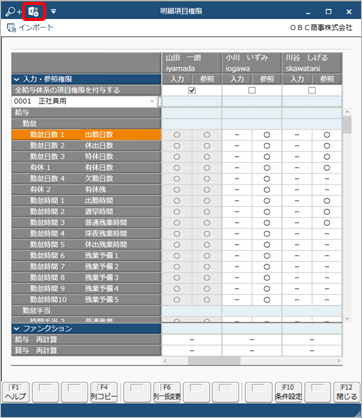
Task: Click the 勤怠手当 group row
Action: [86, 311]
